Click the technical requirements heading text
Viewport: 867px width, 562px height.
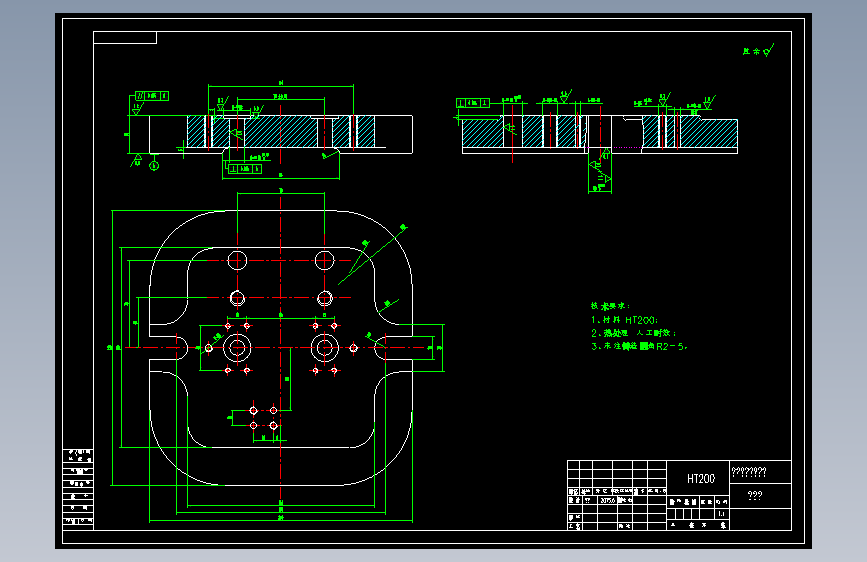(x=610, y=306)
